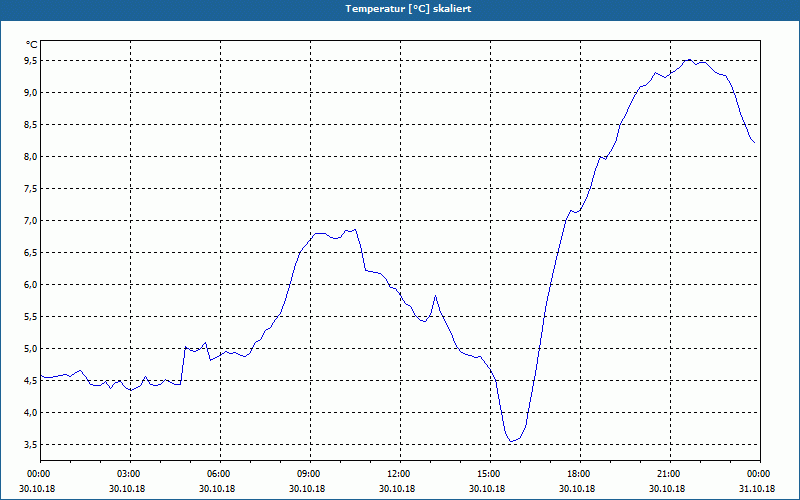This screenshot has width=800, height=500.
Task: Click the 03:00 time label
Action: click(130, 474)
